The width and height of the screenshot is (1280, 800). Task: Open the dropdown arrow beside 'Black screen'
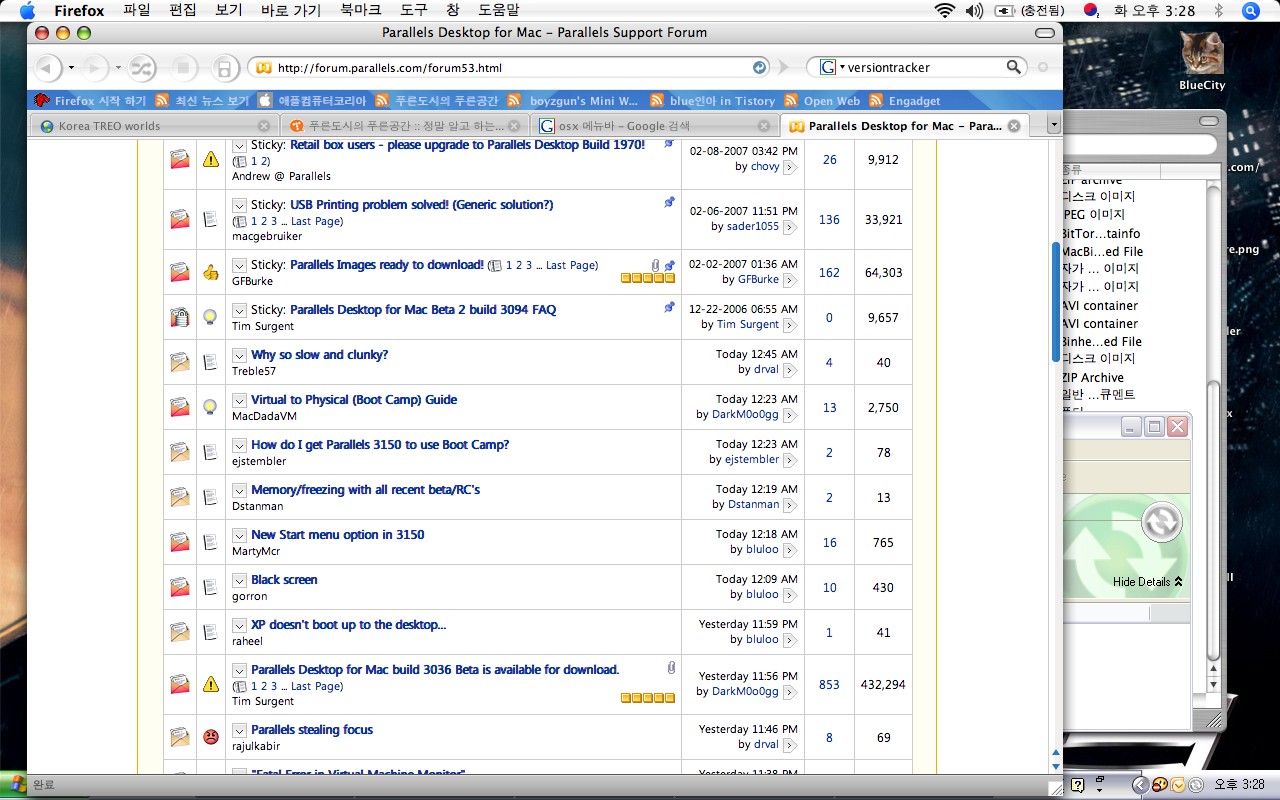239,580
